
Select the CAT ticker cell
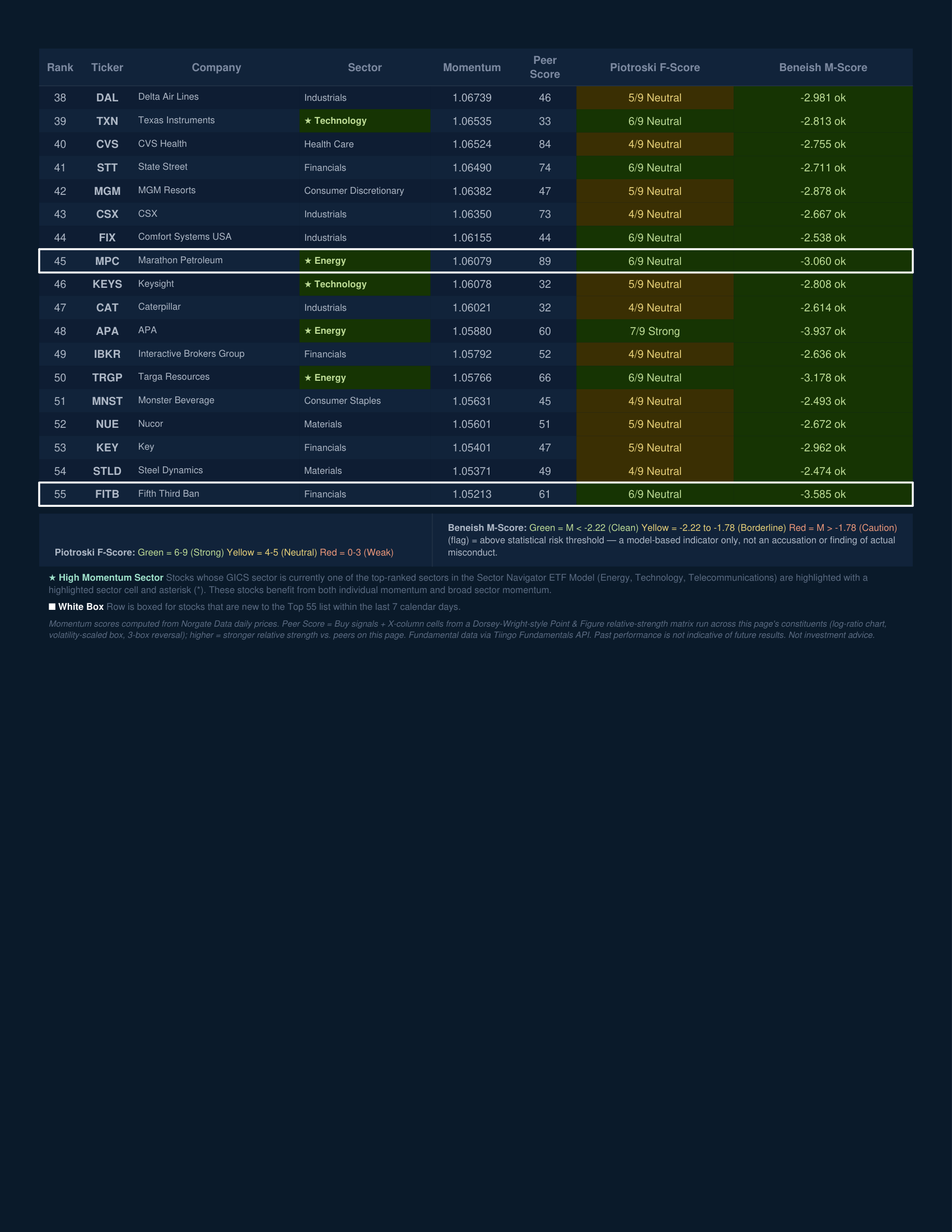107,307
